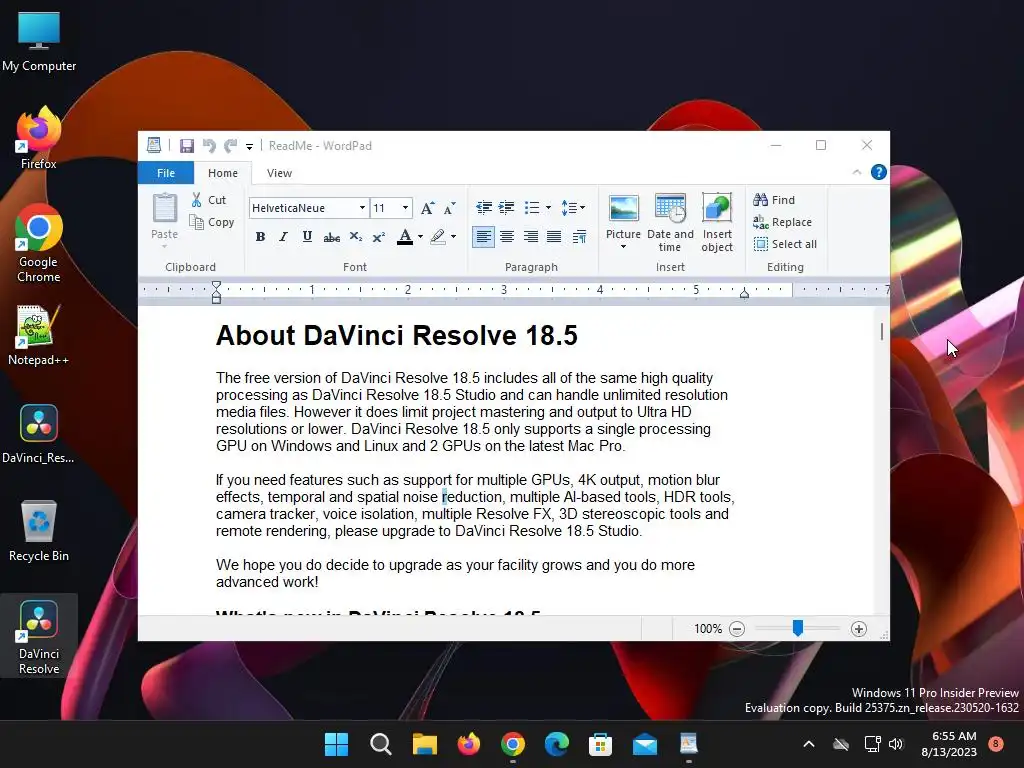Viewport: 1024px width, 768px height.
Task: Click the zoom slider handle
Action: (x=797, y=628)
